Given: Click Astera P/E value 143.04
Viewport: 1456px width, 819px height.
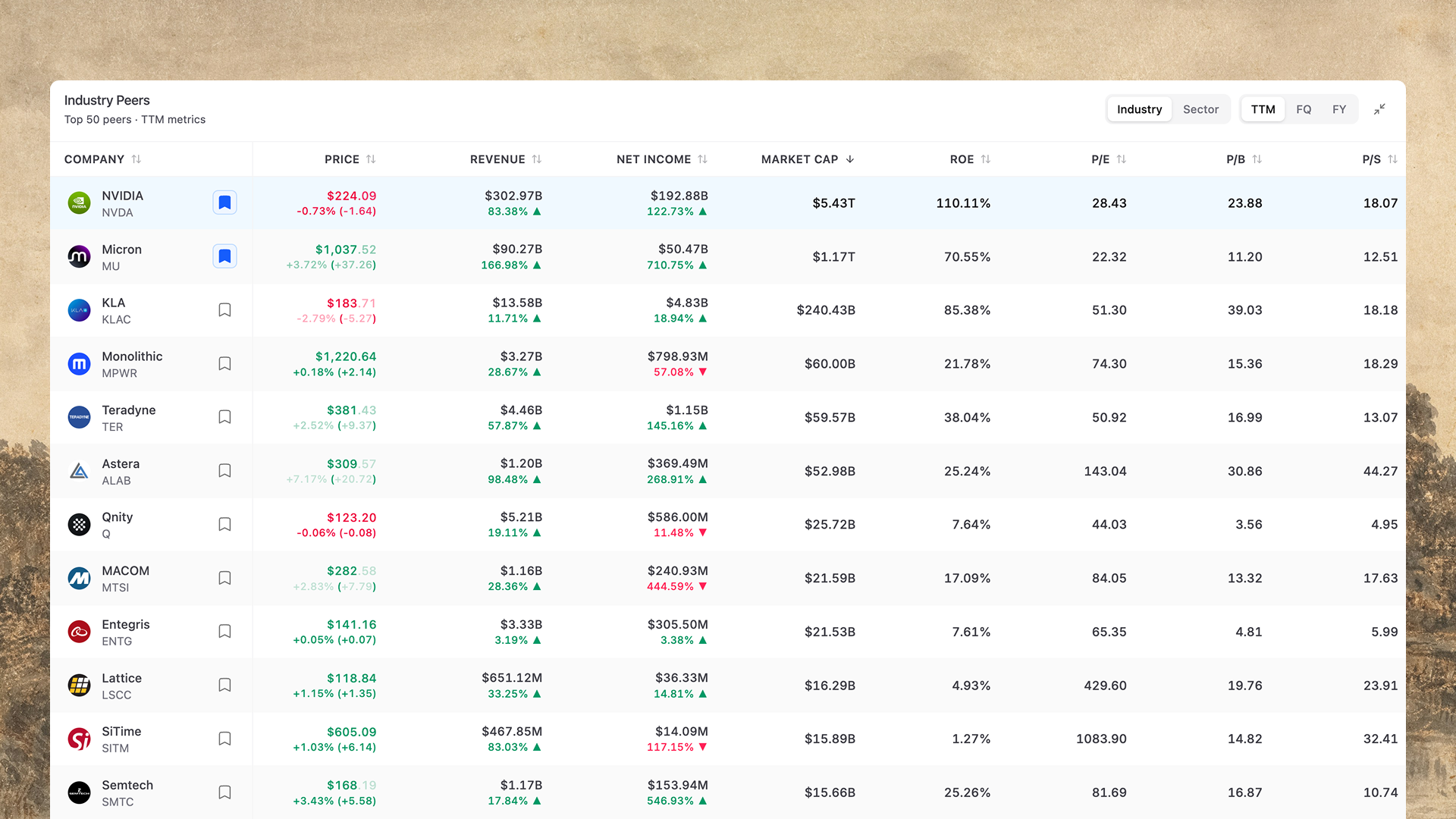Looking at the screenshot, I should (1106, 471).
